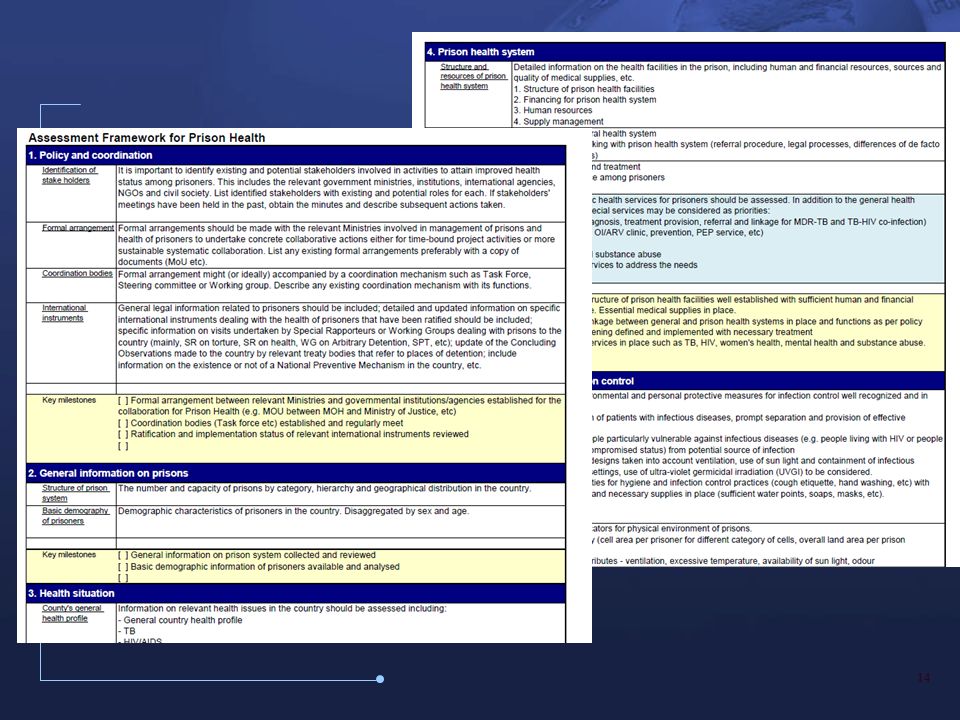Click "Structure and resources of prison health system" label

(x=473, y=77)
